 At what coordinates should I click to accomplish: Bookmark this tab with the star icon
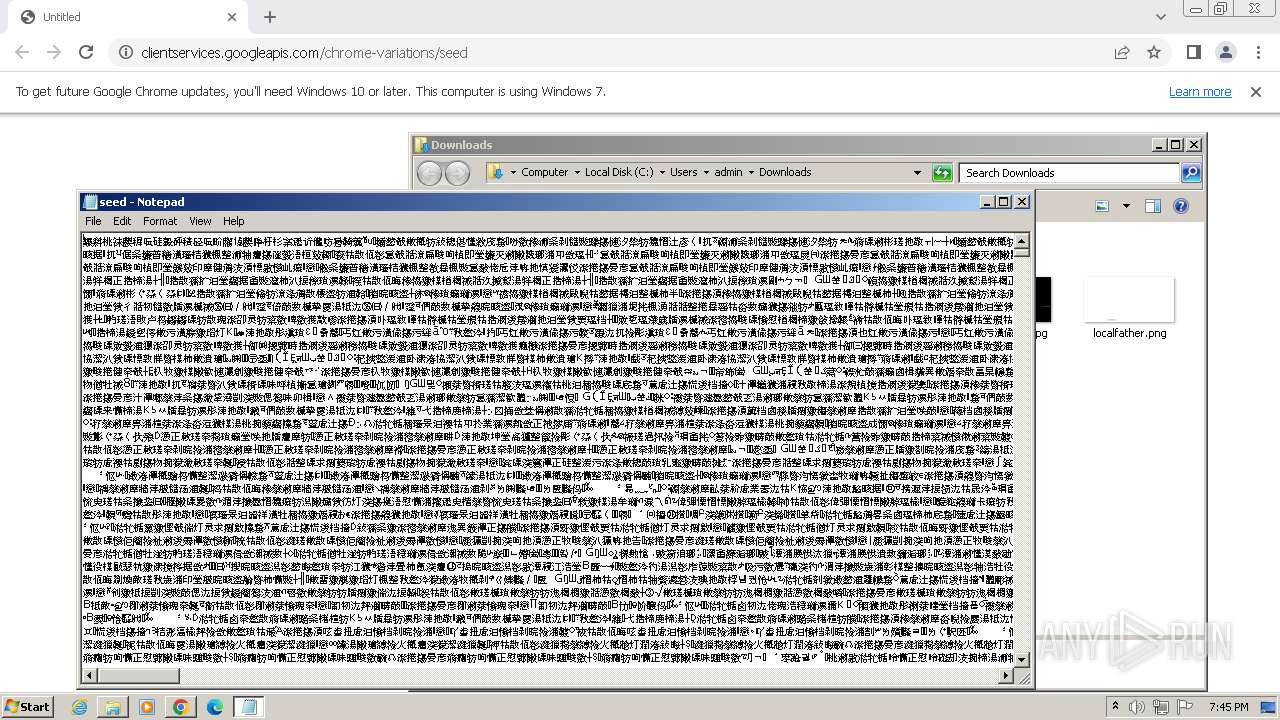[1154, 52]
